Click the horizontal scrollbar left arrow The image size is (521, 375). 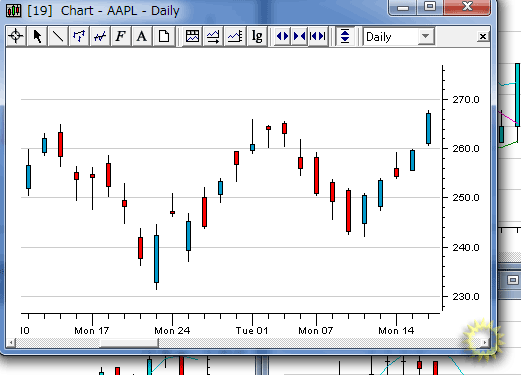(x=11, y=342)
